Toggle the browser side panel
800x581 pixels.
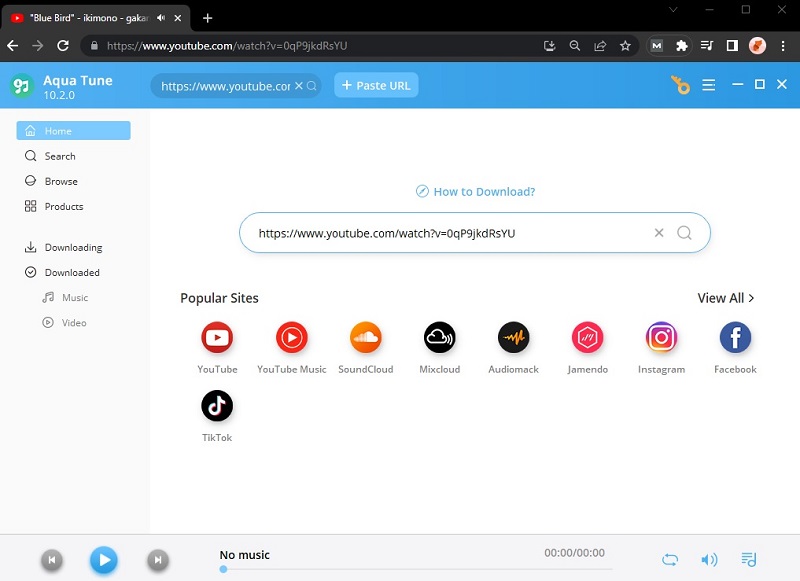pos(732,46)
